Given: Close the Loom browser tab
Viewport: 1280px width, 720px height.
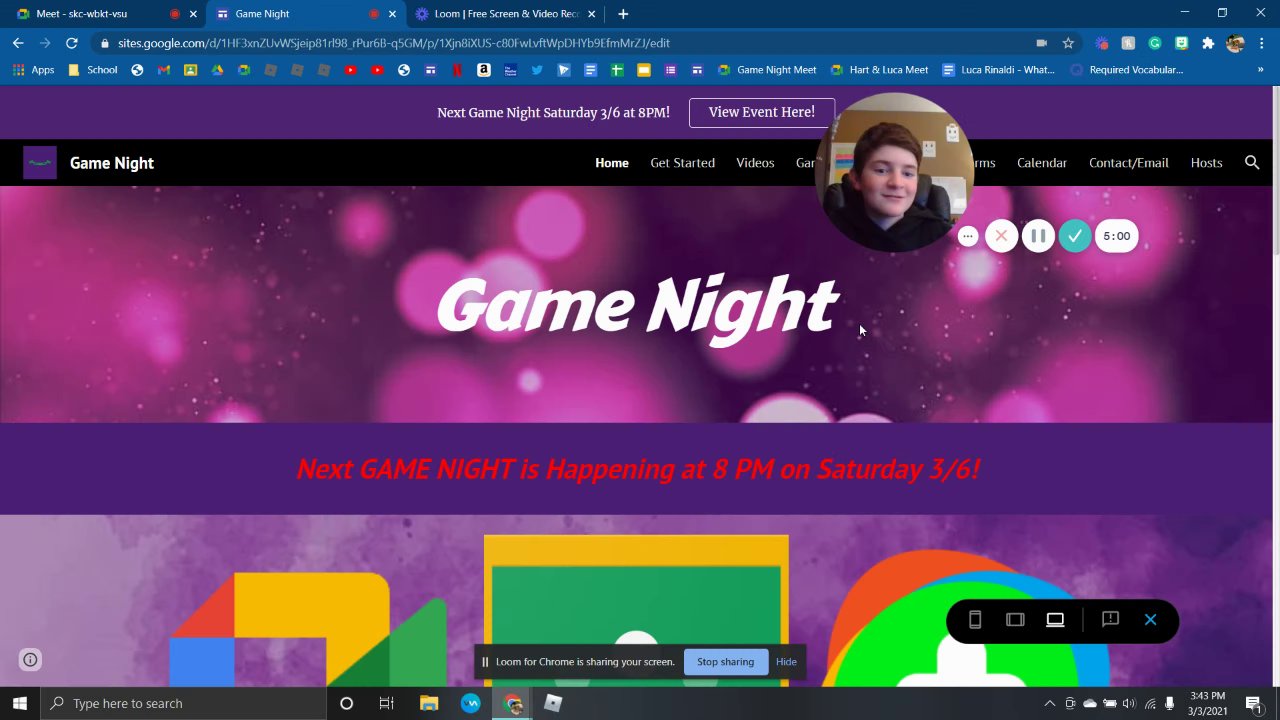Looking at the screenshot, I should pyautogui.click(x=591, y=14).
